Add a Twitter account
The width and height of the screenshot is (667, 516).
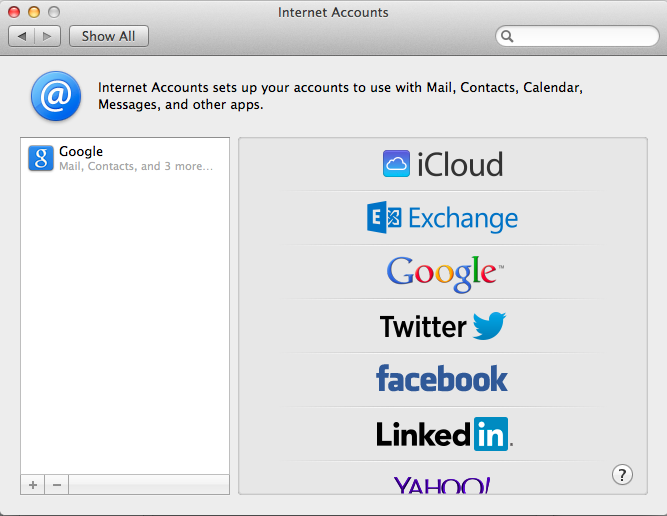click(442, 326)
